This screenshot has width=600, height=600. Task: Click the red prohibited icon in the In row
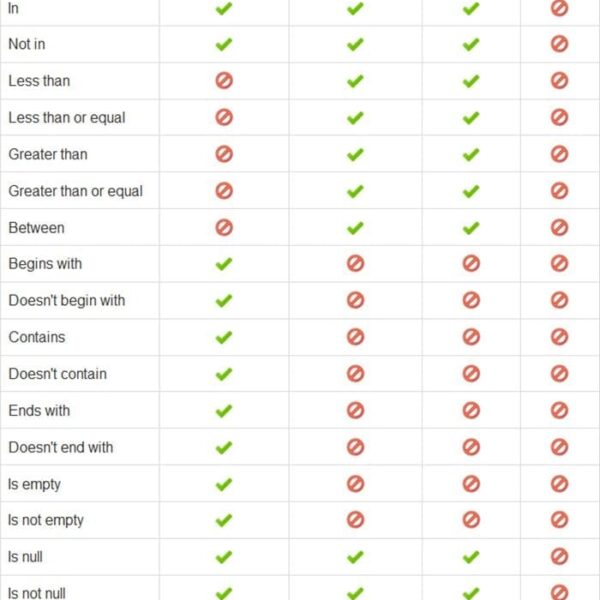pyautogui.click(x=559, y=8)
